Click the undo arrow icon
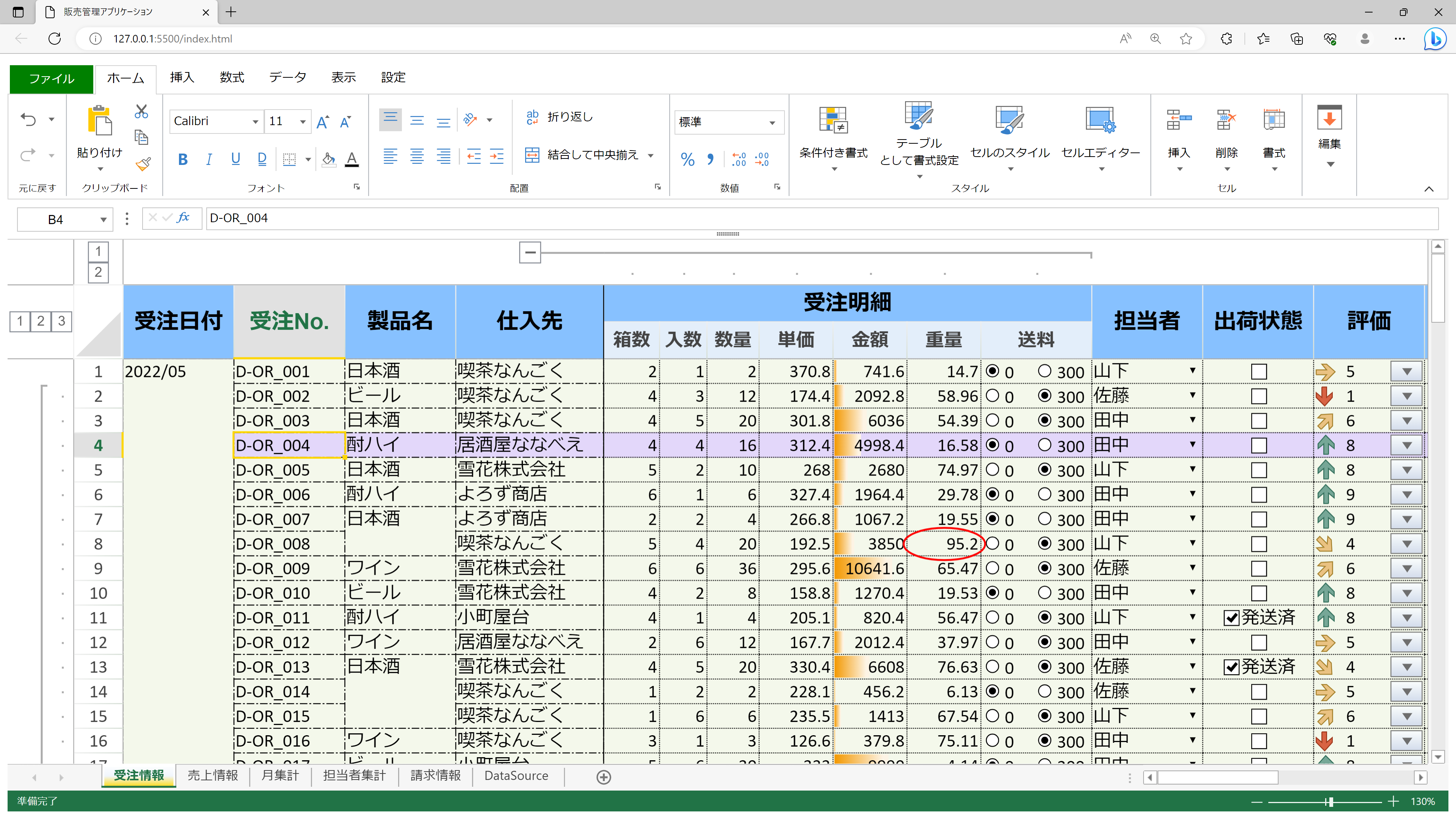1456x819 pixels. 28,119
